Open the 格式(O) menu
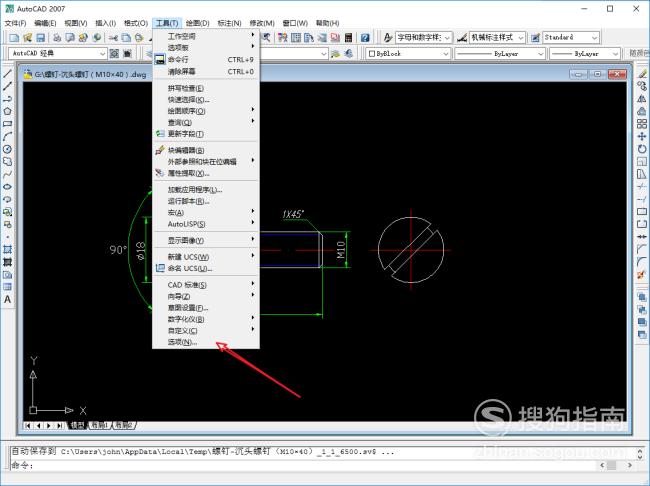Viewport: 650px width, 486px height. point(136,23)
